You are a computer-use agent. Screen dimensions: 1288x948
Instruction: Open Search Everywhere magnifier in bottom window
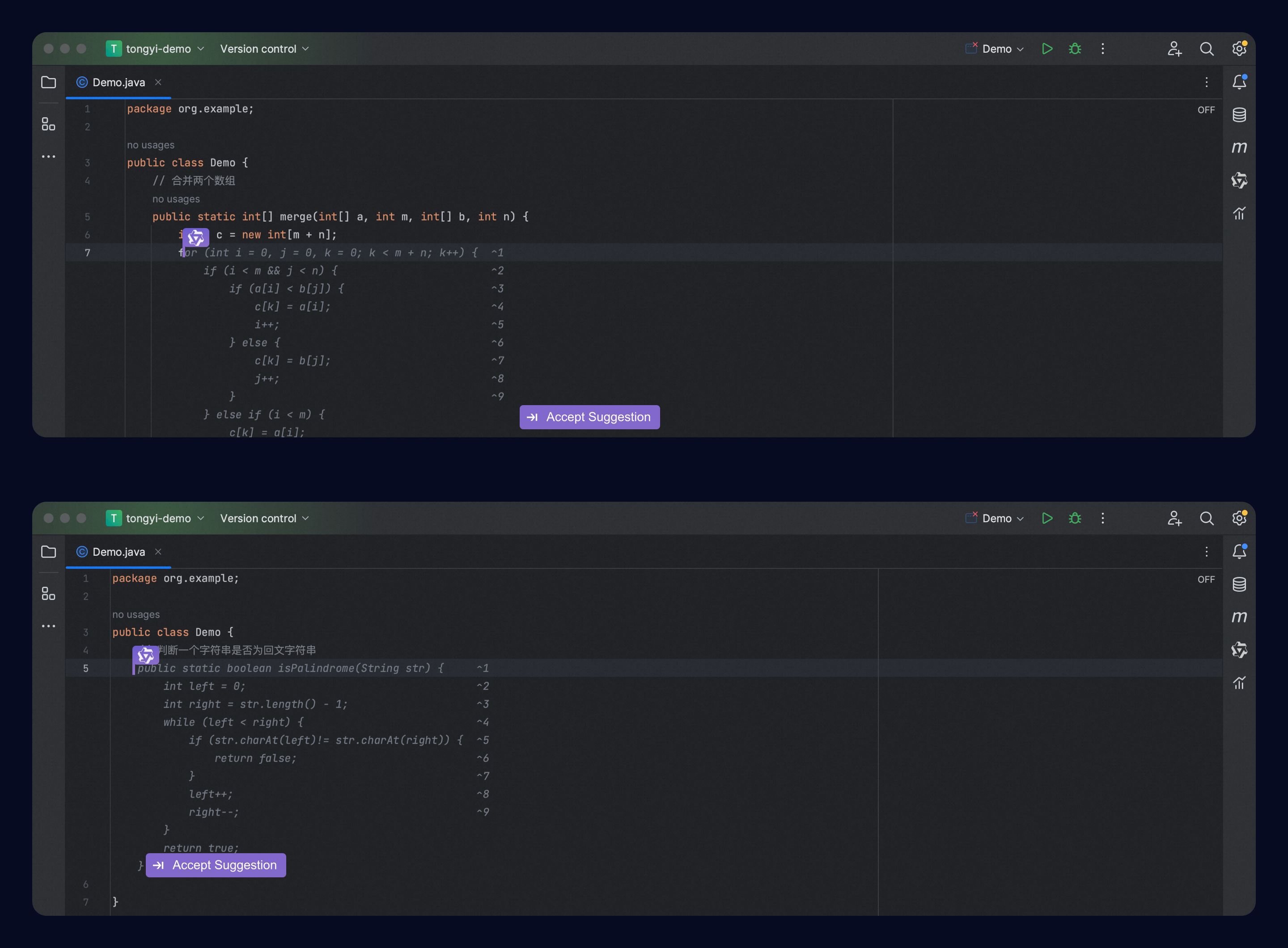(1207, 518)
